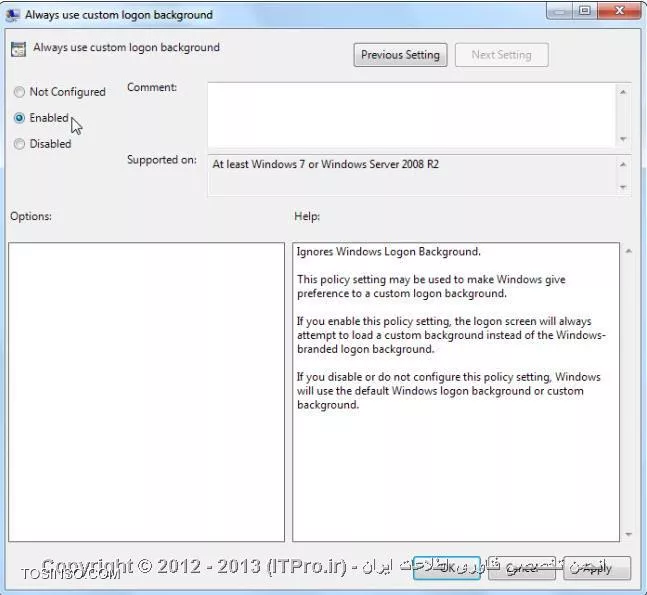
Task: Confirm with the OK button
Action: coord(447,568)
